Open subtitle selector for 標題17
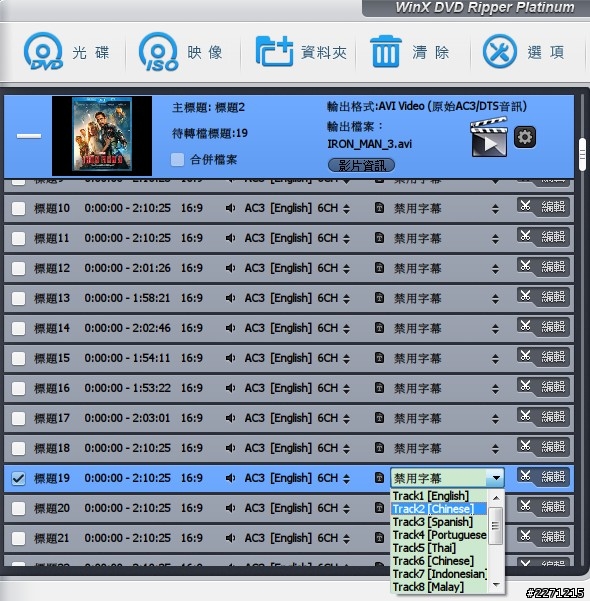This screenshot has width=590, height=601. click(495, 419)
